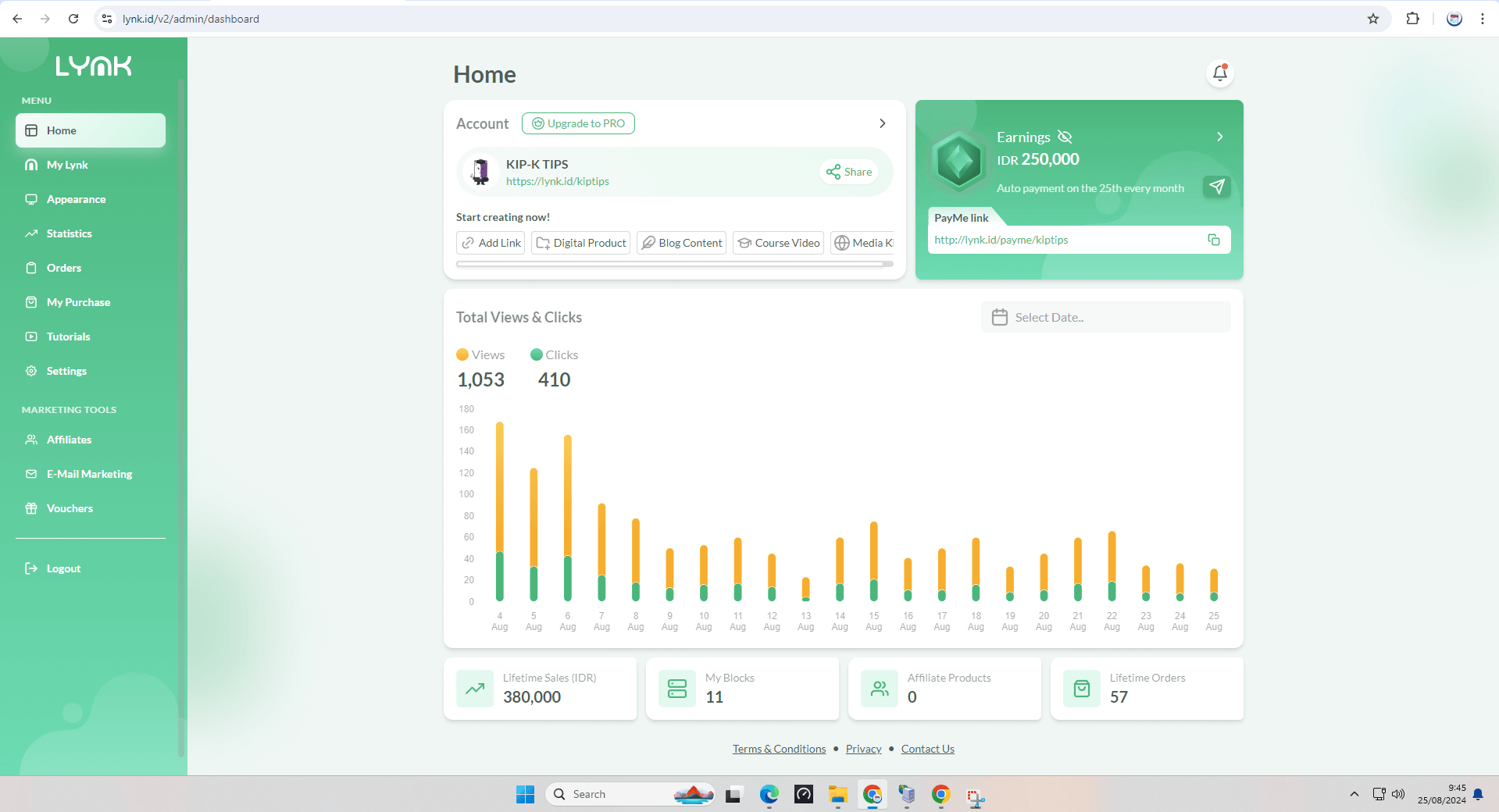Image resolution: width=1499 pixels, height=812 pixels.
Task: Copy the PayMe link
Action: point(1213,240)
